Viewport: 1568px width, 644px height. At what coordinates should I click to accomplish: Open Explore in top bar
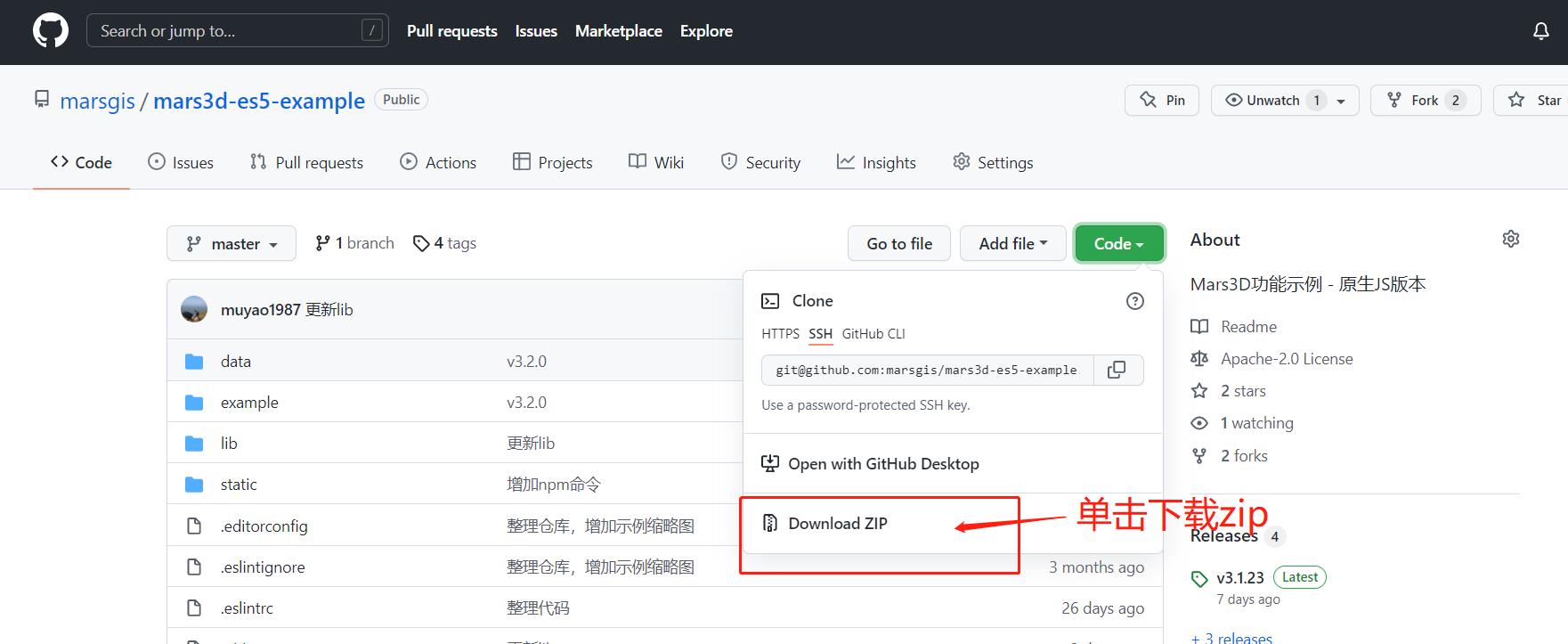[706, 31]
